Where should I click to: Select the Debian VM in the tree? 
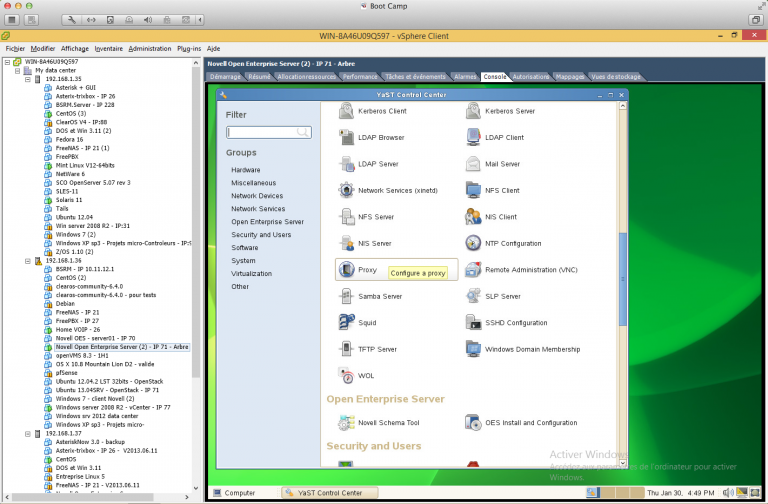tap(65, 304)
